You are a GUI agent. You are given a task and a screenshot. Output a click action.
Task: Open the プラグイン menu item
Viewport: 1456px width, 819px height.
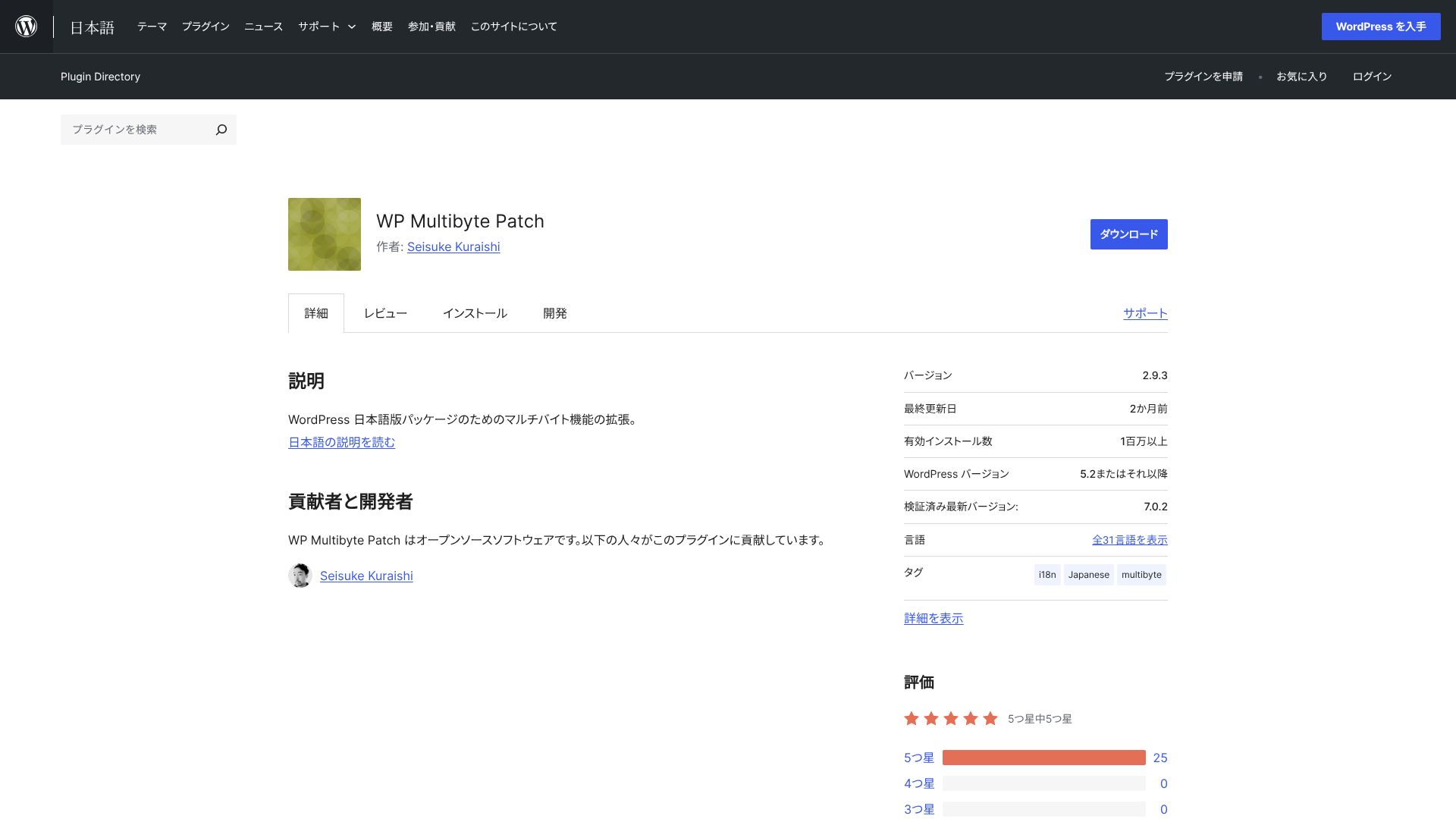pyautogui.click(x=206, y=27)
